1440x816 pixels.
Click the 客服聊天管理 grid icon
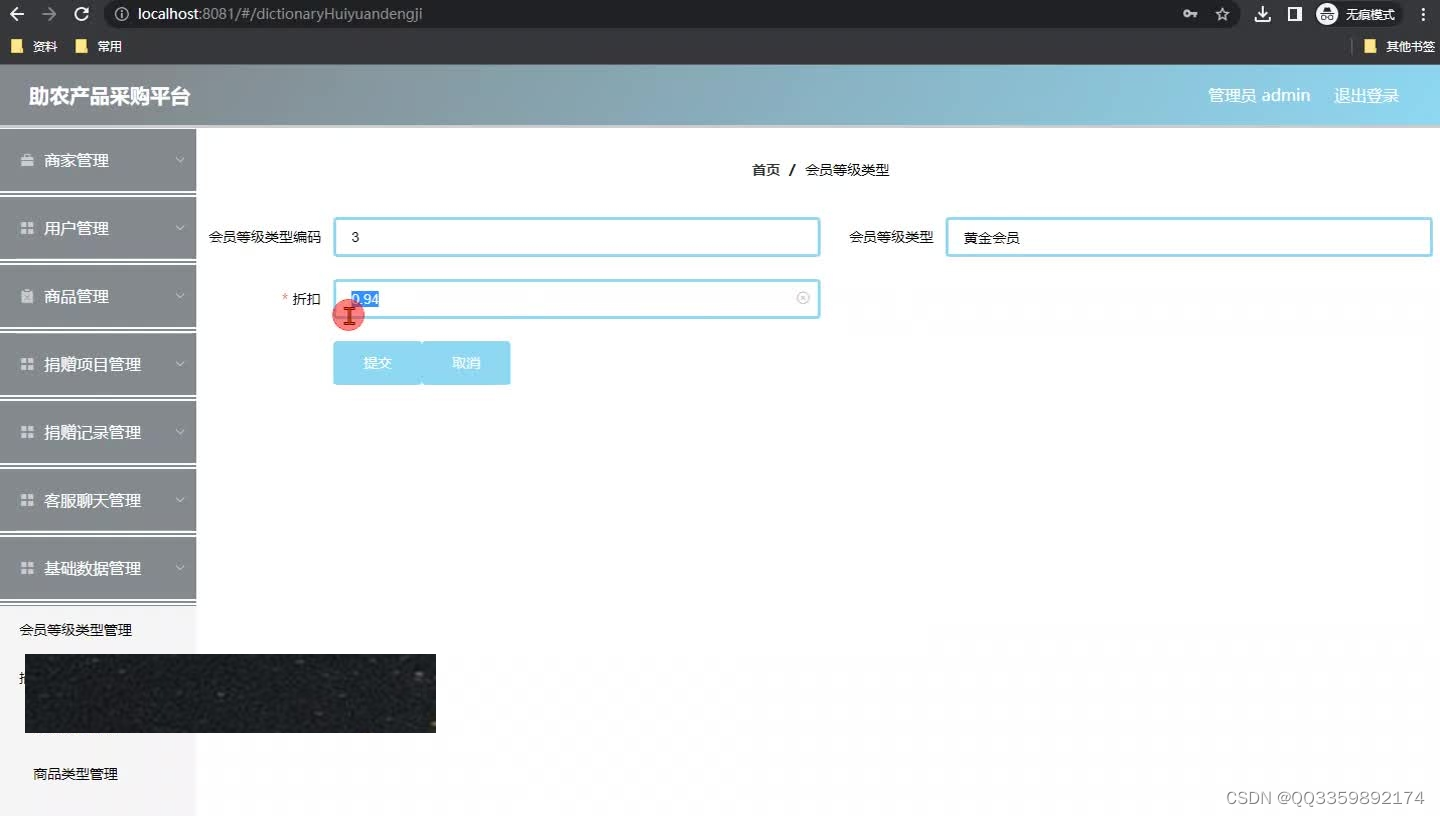[x=27, y=500]
